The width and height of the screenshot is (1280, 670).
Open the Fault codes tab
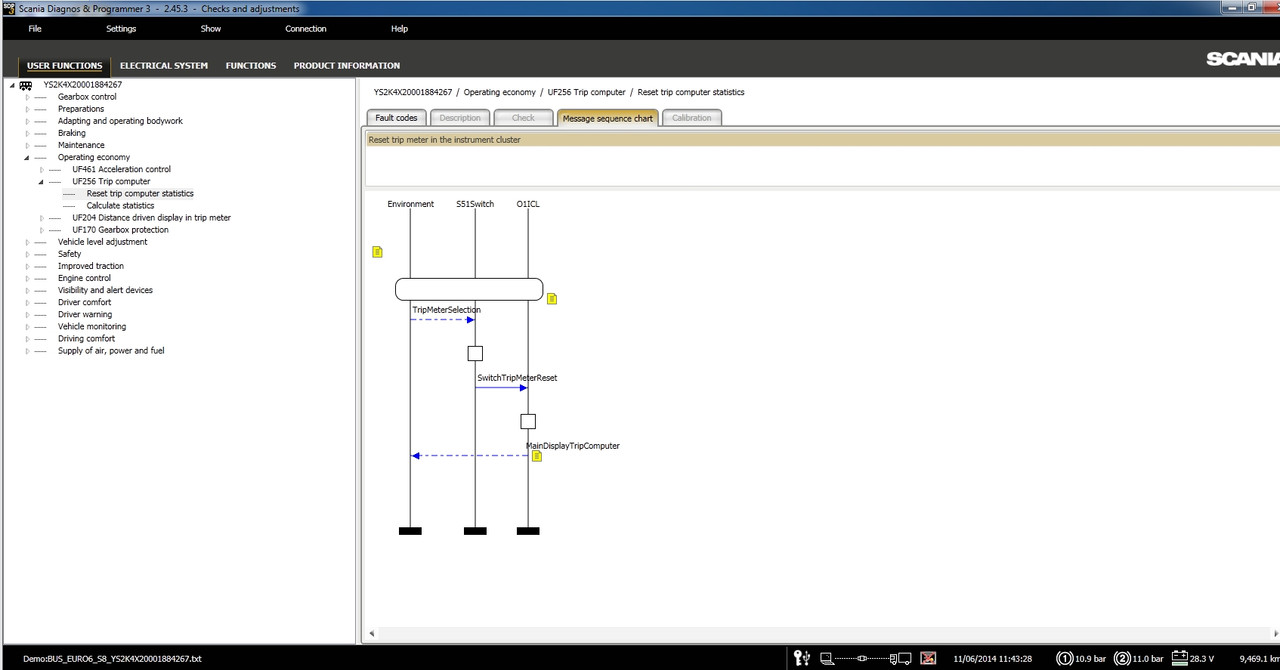pyautogui.click(x=397, y=118)
